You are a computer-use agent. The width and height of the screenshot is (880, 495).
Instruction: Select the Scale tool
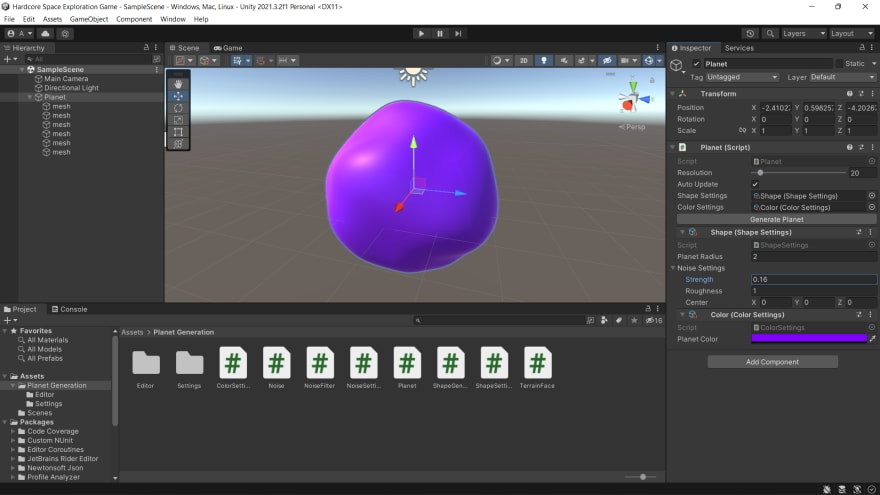(x=178, y=120)
